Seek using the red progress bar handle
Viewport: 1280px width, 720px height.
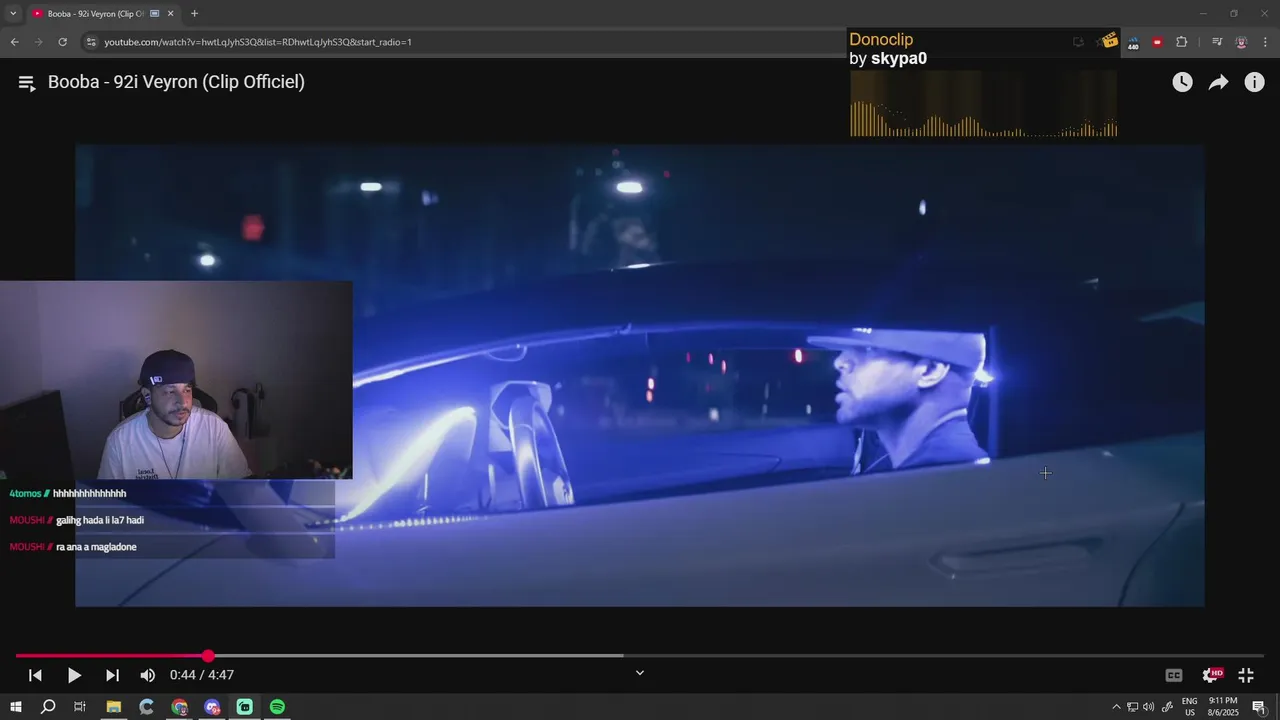point(208,656)
